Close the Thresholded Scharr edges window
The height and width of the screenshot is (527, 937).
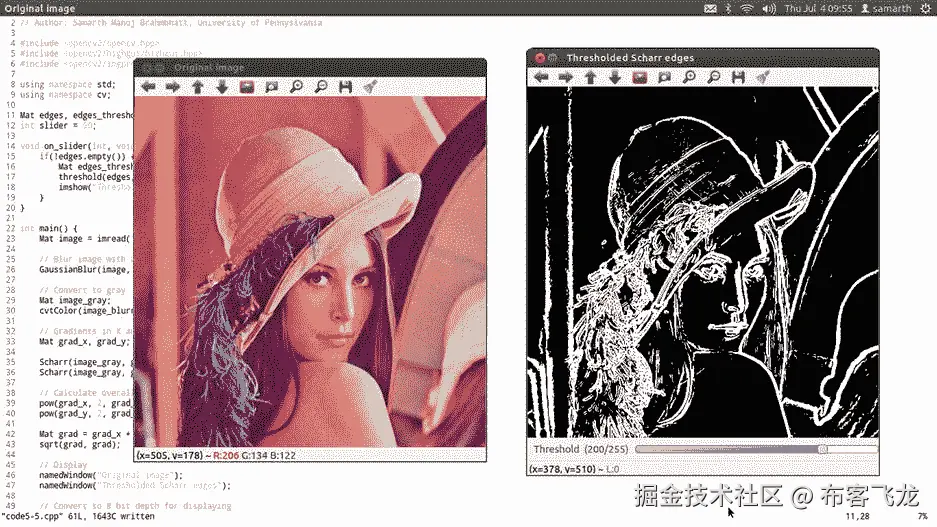point(540,57)
